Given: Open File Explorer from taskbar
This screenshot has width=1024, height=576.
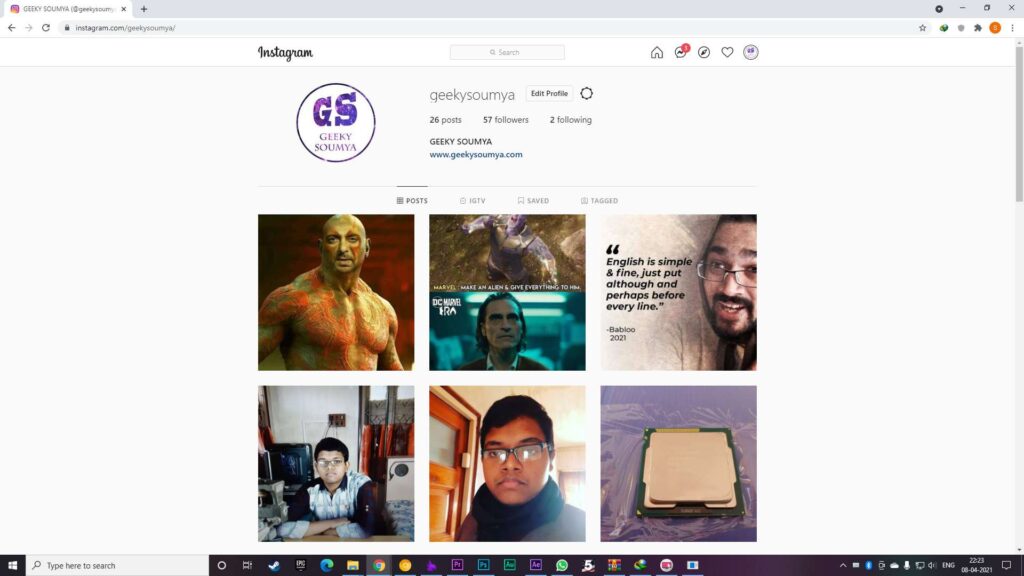Looking at the screenshot, I should pyautogui.click(x=353, y=565).
